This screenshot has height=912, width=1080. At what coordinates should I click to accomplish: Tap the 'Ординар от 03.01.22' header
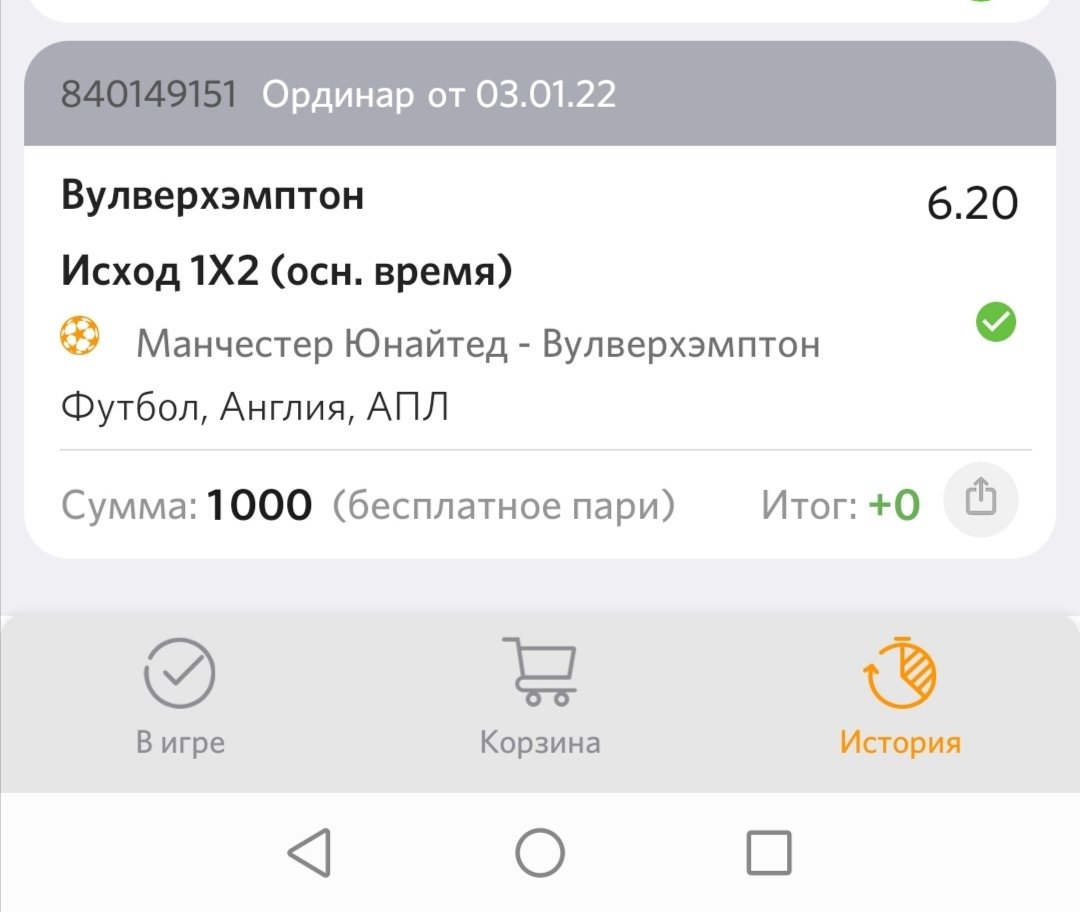point(439,95)
